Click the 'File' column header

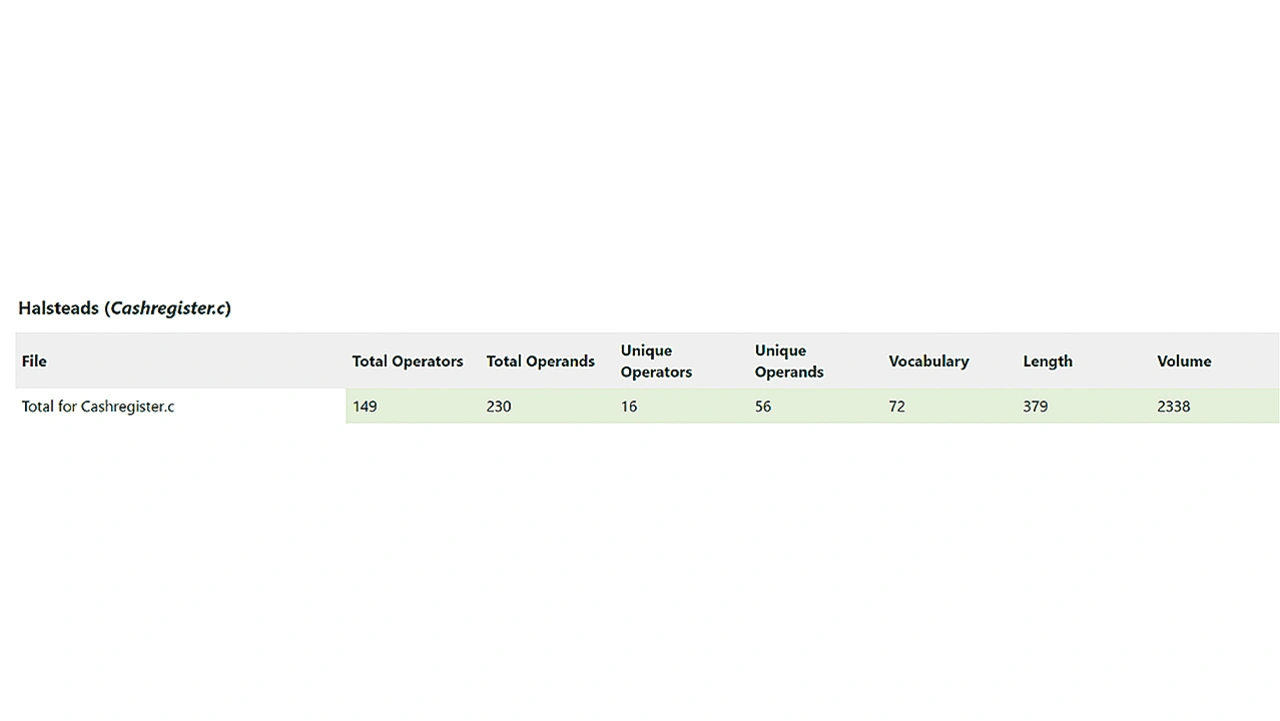tap(34, 361)
